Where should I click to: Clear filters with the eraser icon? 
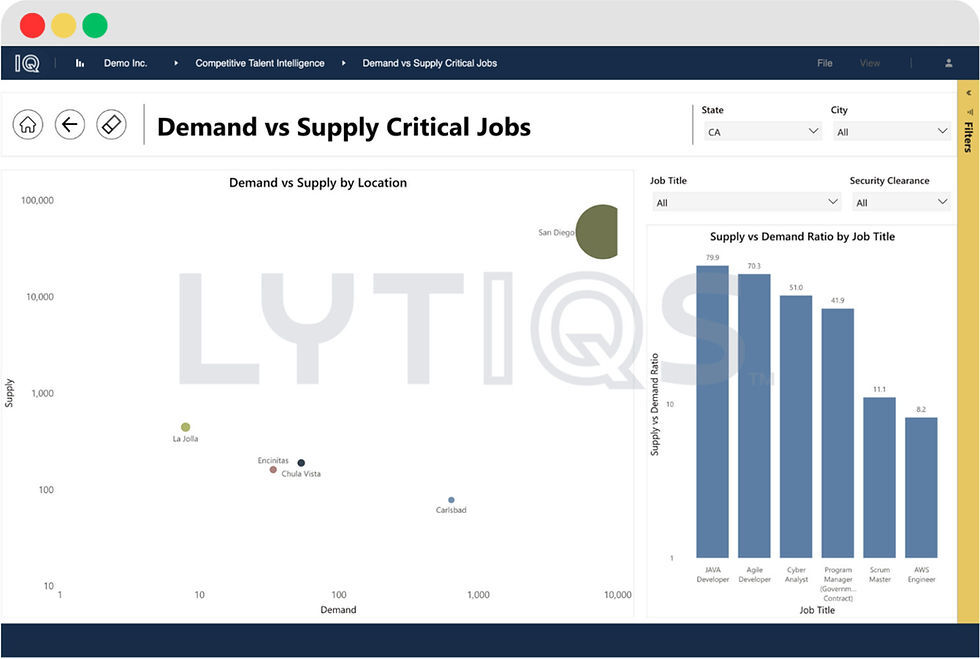pos(111,124)
